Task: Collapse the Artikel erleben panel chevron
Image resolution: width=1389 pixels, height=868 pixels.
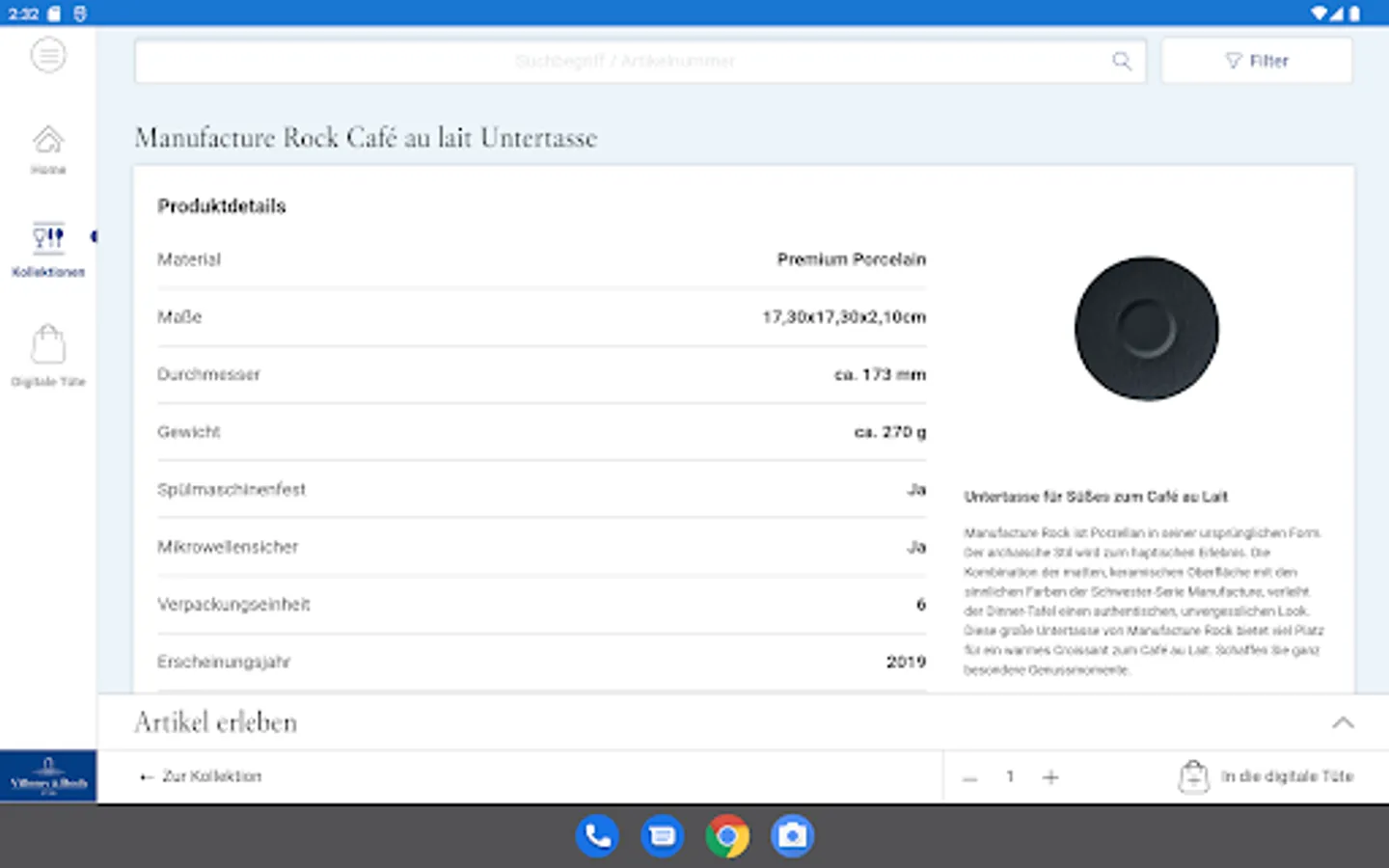Action: [x=1343, y=722]
